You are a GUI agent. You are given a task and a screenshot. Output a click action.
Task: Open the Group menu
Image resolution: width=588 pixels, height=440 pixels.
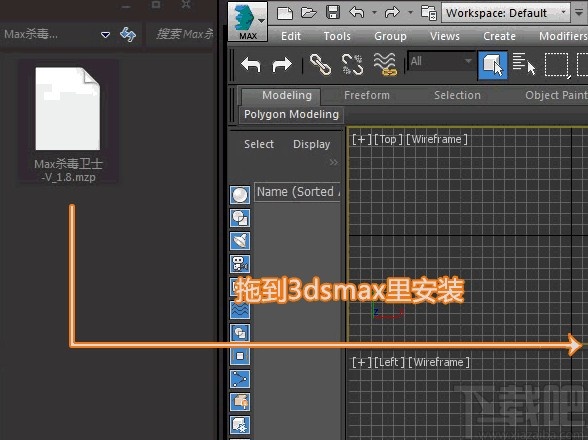(x=390, y=36)
